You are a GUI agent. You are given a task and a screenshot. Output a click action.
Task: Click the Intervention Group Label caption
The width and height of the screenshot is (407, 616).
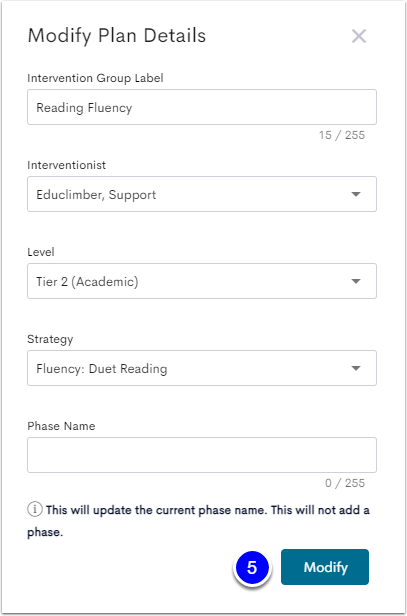click(95, 78)
